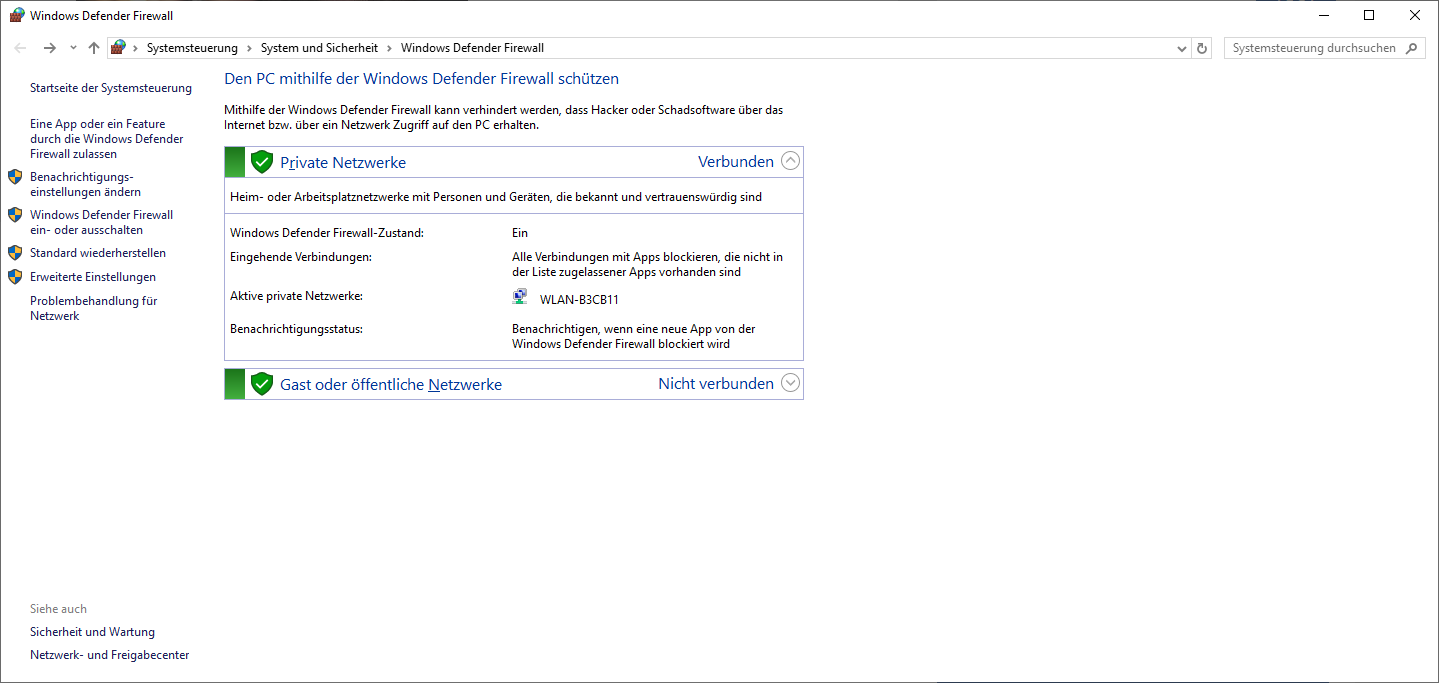This screenshot has height=683, width=1439.
Task: Go forward with the forward arrow
Action: tap(50, 48)
